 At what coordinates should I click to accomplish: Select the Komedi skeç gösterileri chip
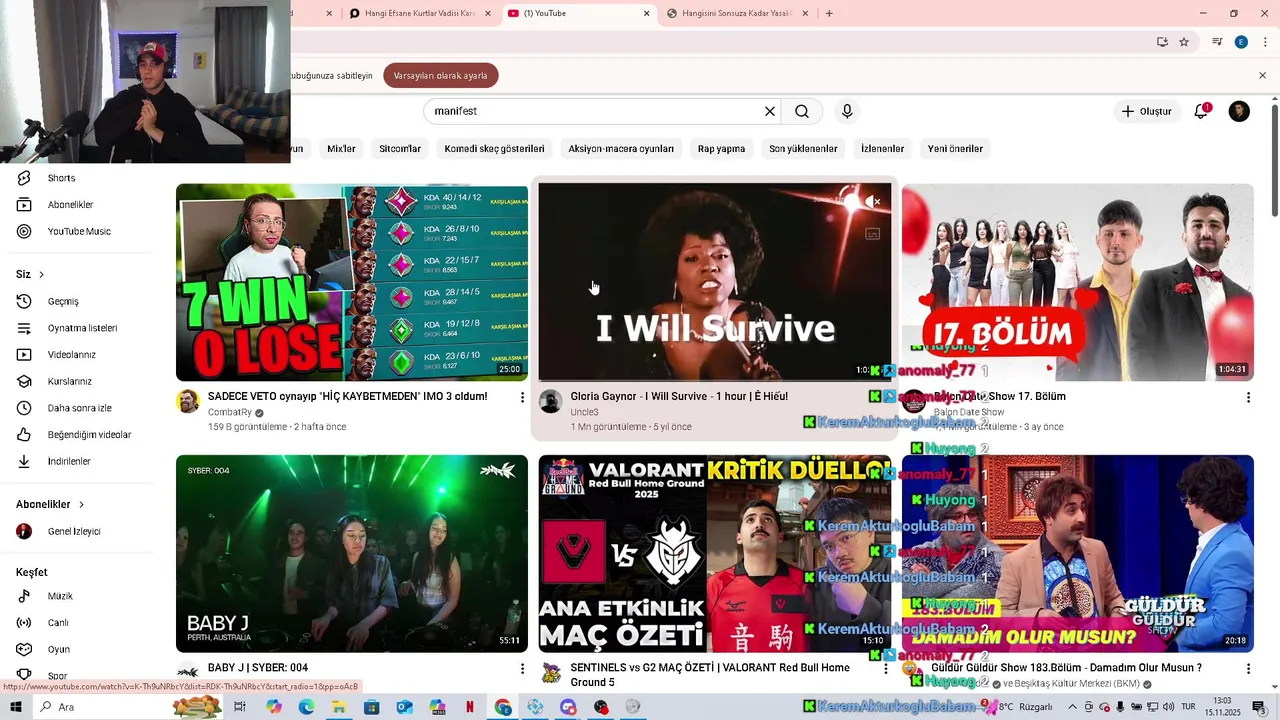(495, 149)
